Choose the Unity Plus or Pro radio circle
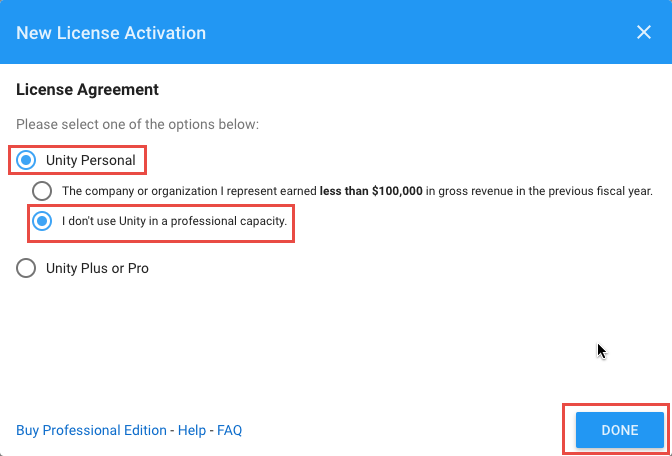The width and height of the screenshot is (672, 456). pos(26,268)
